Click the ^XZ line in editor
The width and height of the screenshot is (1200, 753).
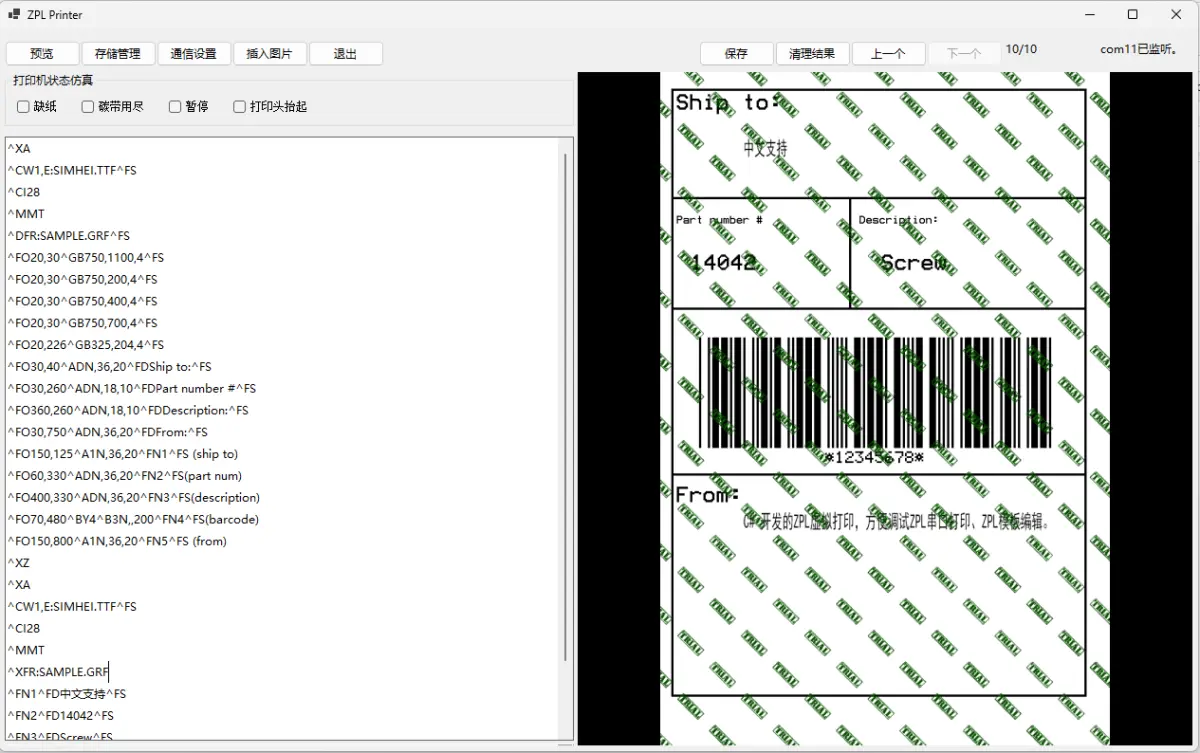coord(19,563)
